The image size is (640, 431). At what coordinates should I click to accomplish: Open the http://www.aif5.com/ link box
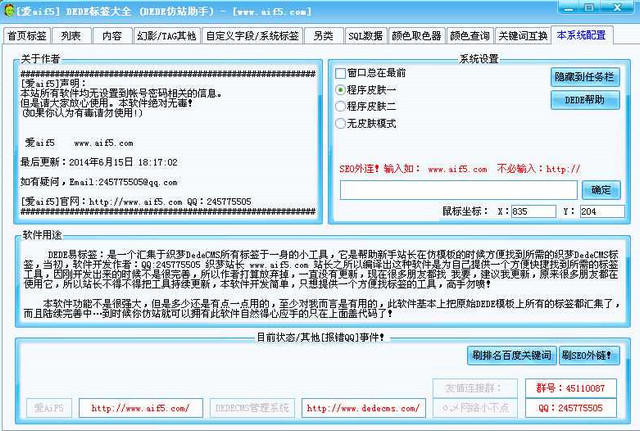[x=140, y=408]
